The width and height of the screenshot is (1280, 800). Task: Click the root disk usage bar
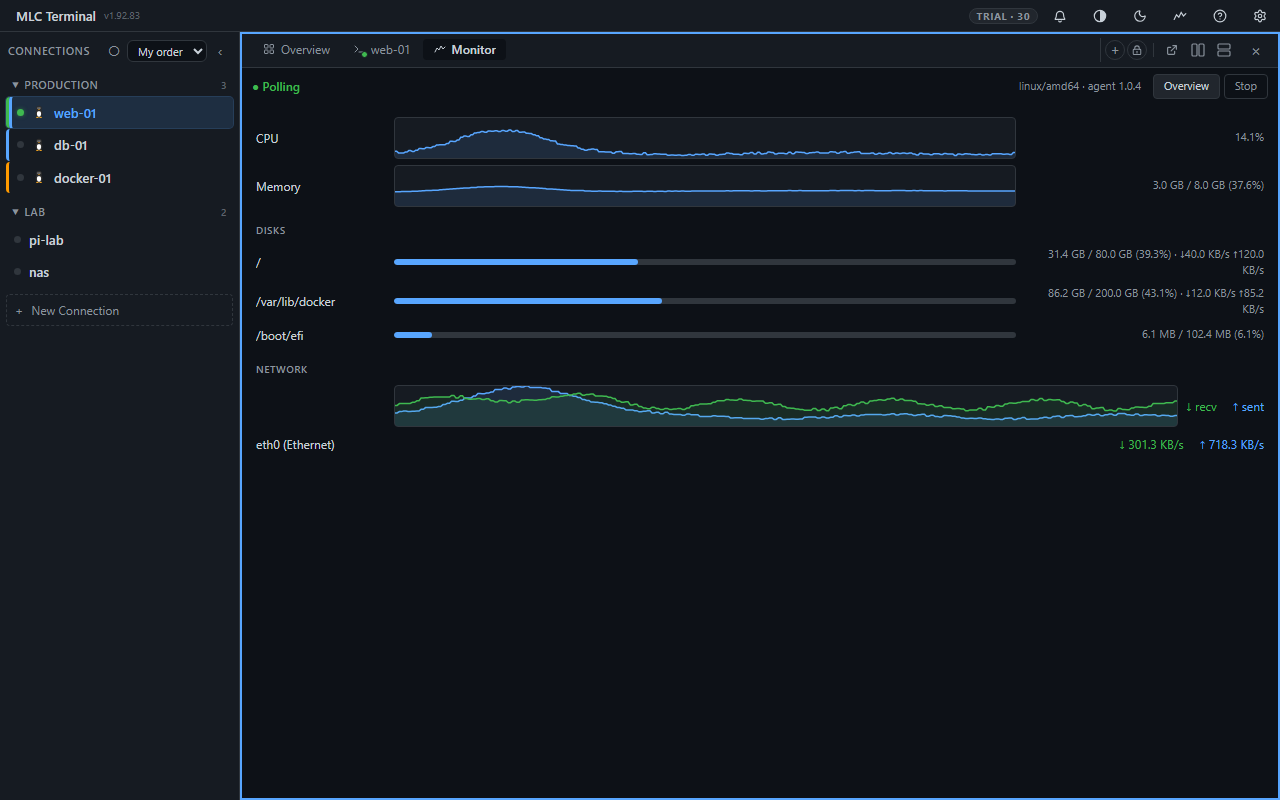pos(705,262)
